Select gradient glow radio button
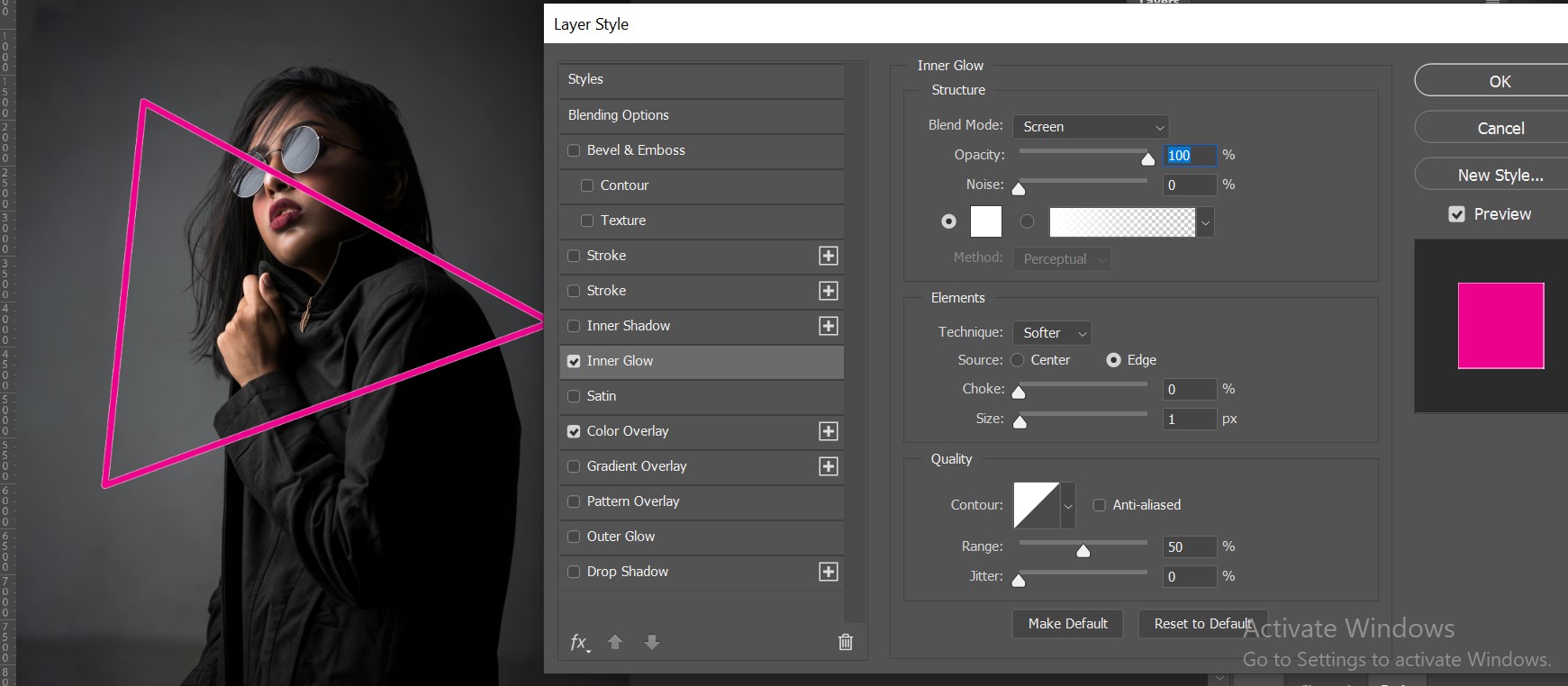 [x=1027, y=221]
